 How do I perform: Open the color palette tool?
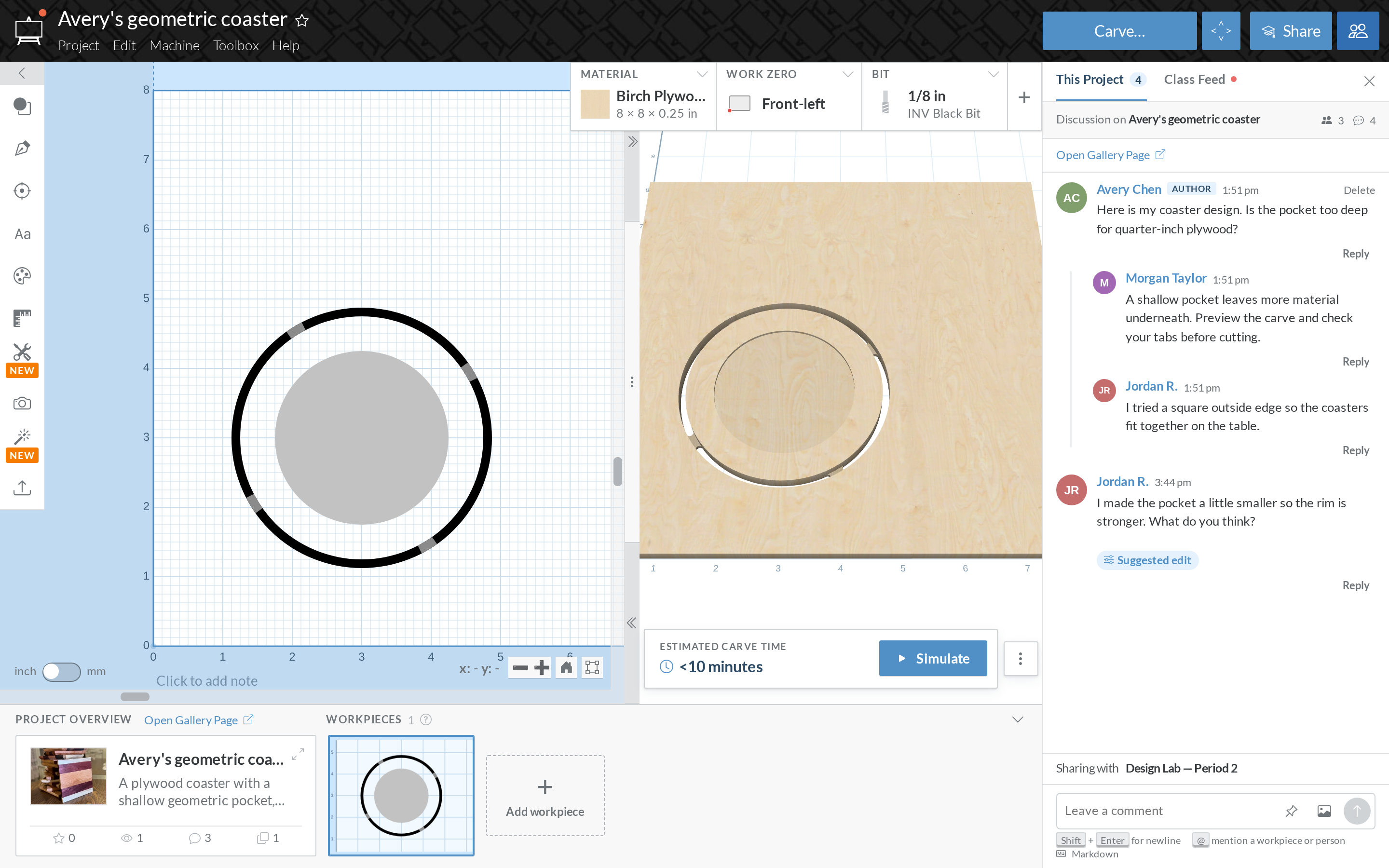pos(22,276)
